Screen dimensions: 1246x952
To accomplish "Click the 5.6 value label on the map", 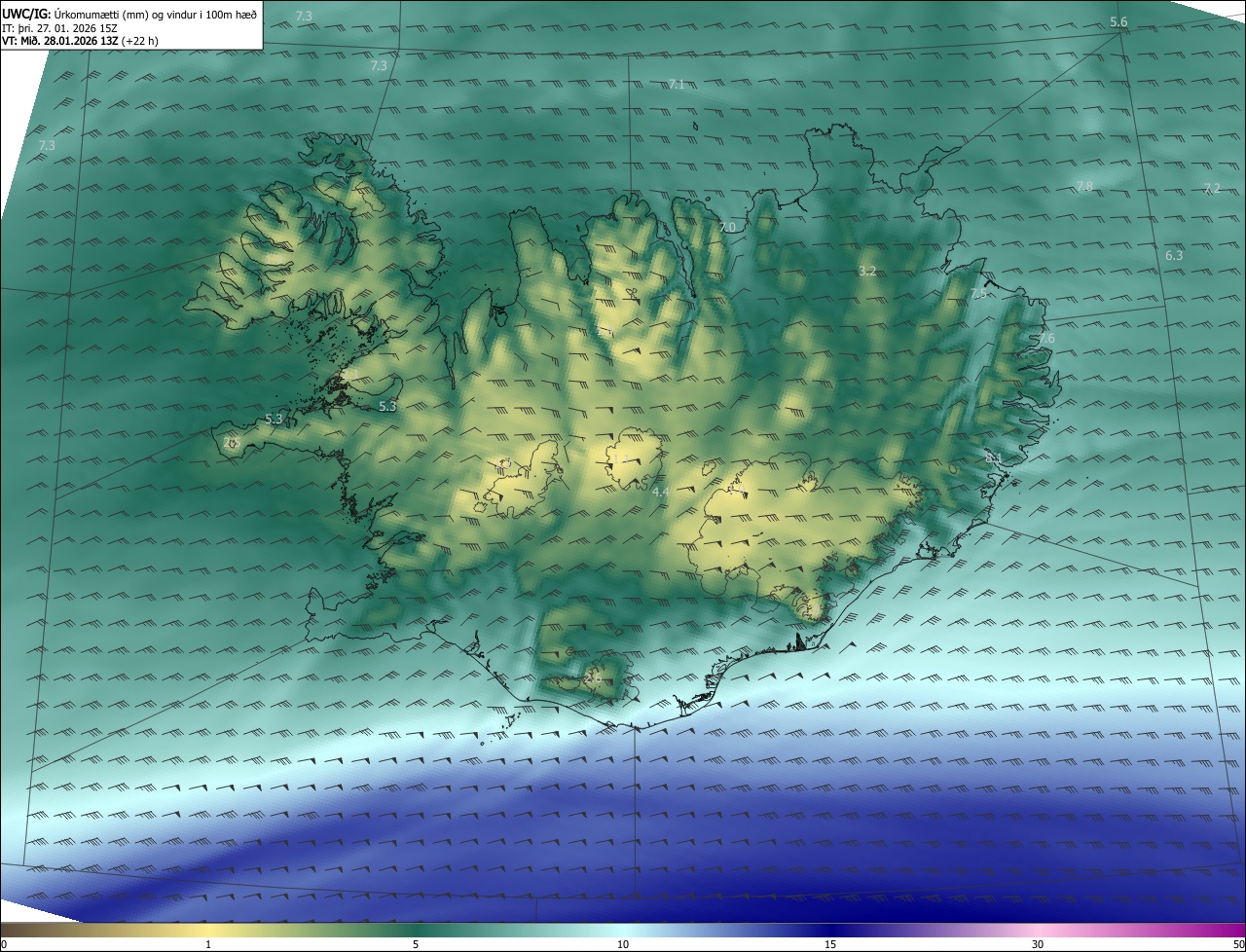I will pyautogui.click(x=1118, y=22).
